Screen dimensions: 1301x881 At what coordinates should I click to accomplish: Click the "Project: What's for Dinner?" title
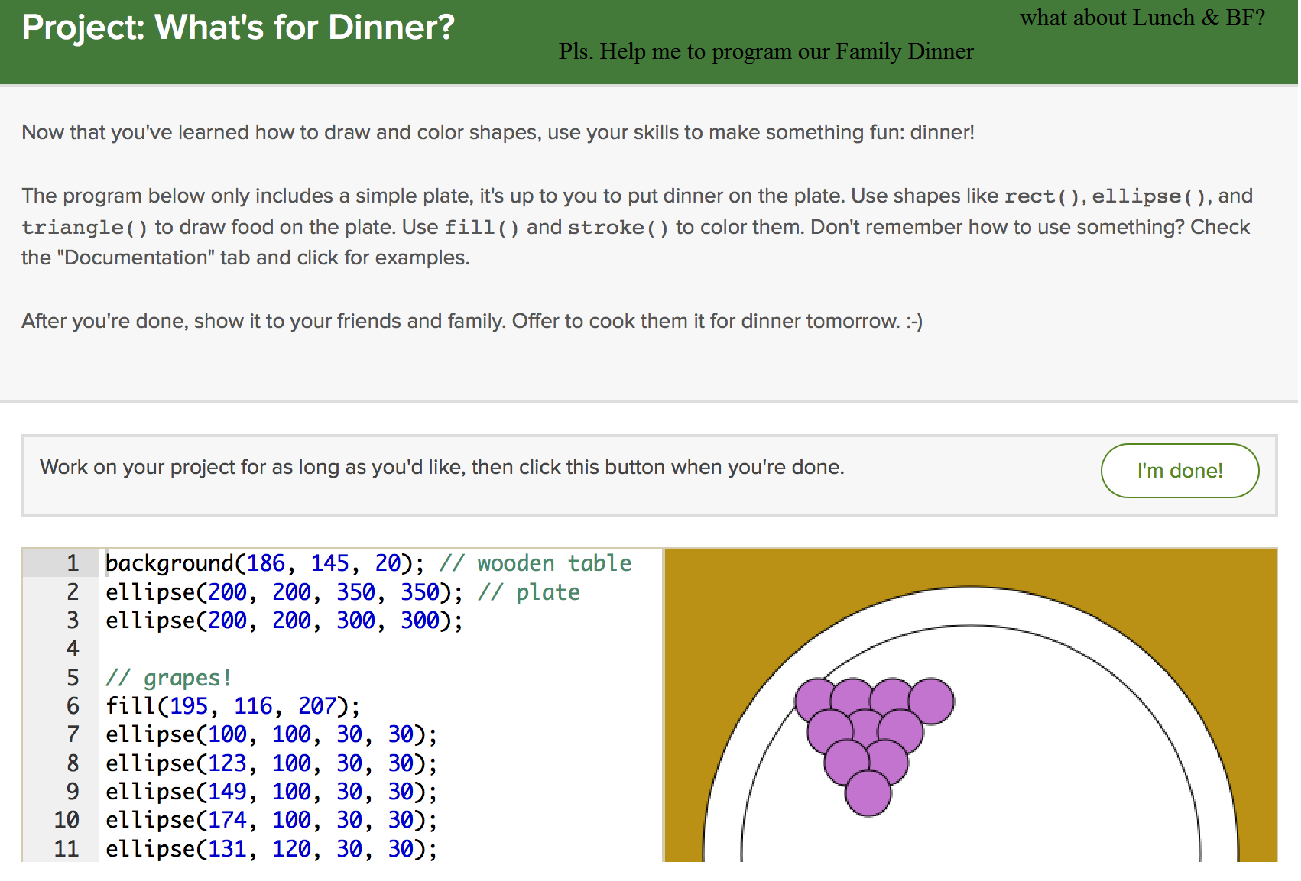tap(238, 27)
